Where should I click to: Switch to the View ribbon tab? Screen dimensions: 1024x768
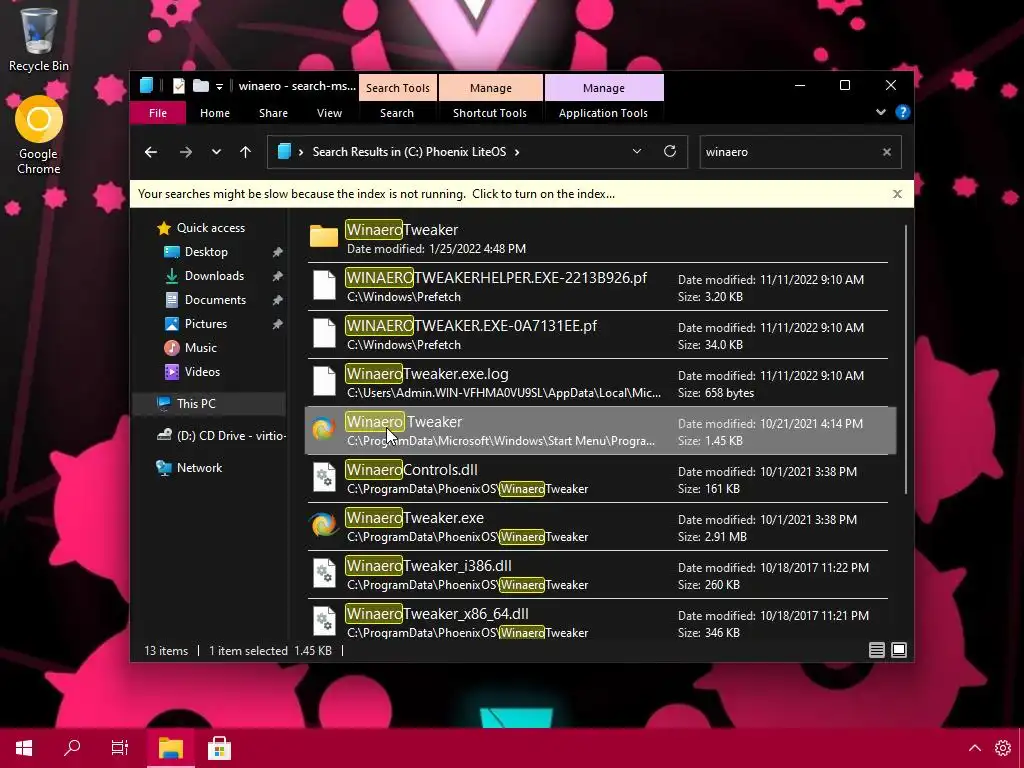pyautogui.click(x=329, y=113)
